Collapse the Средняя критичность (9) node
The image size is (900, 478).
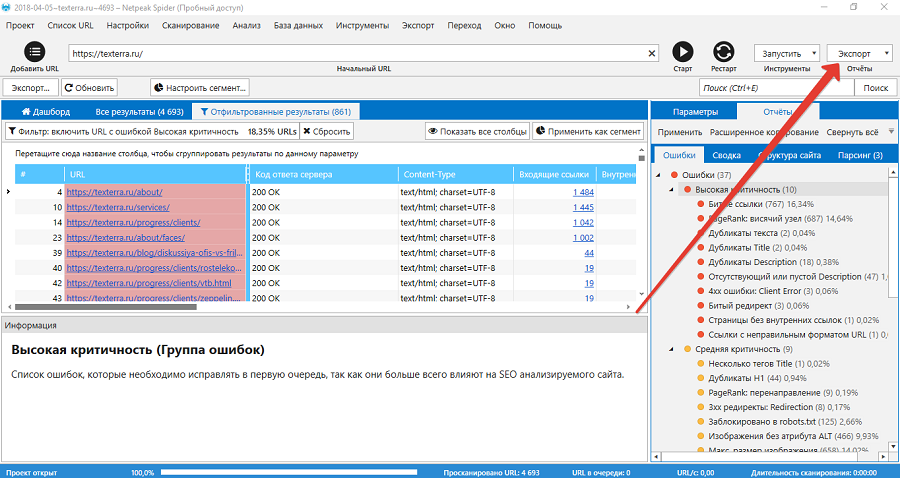[x=672, y=349]
